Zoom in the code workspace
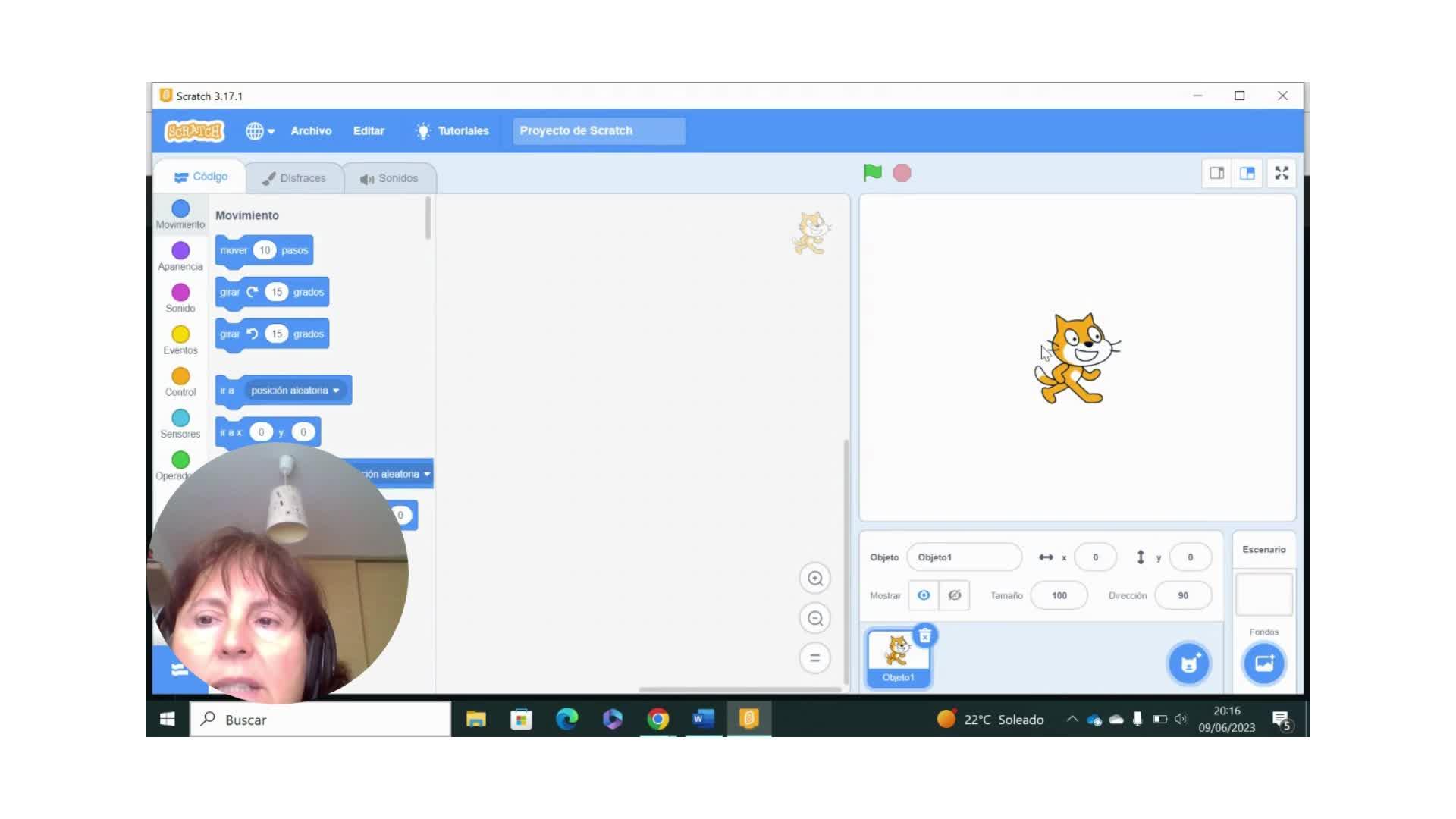 coord(815,579)
